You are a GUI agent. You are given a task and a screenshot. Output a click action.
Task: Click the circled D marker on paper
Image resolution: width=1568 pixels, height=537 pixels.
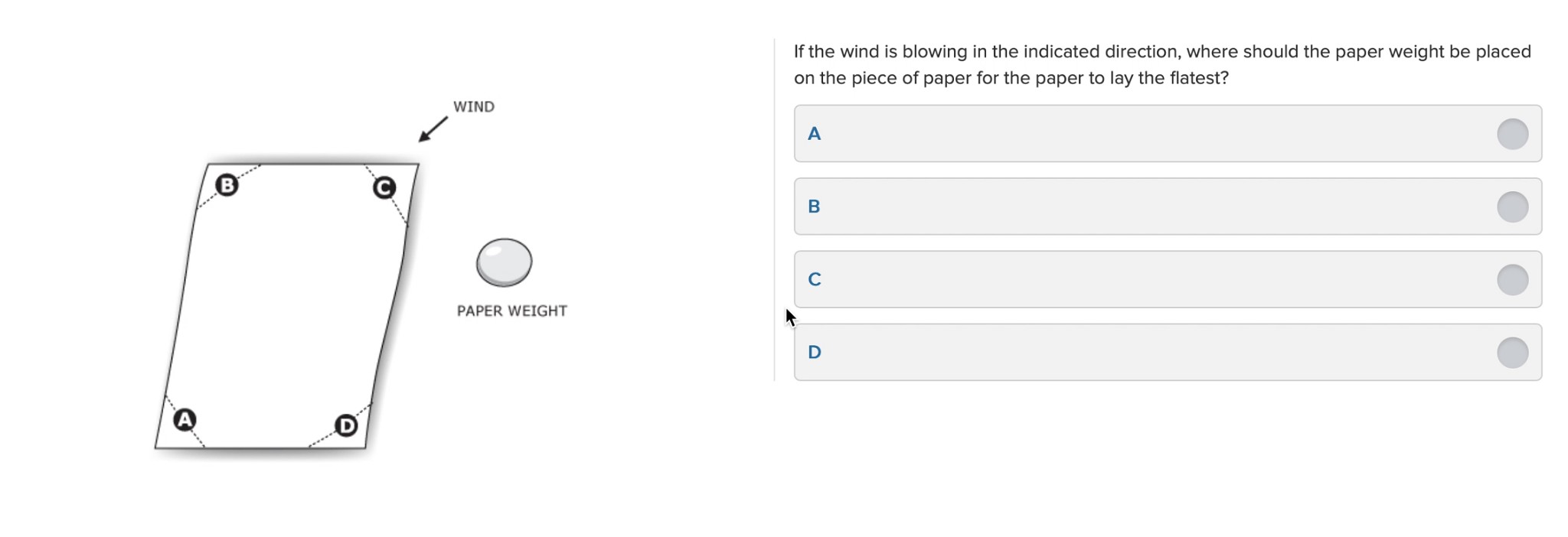pos(346,425)
